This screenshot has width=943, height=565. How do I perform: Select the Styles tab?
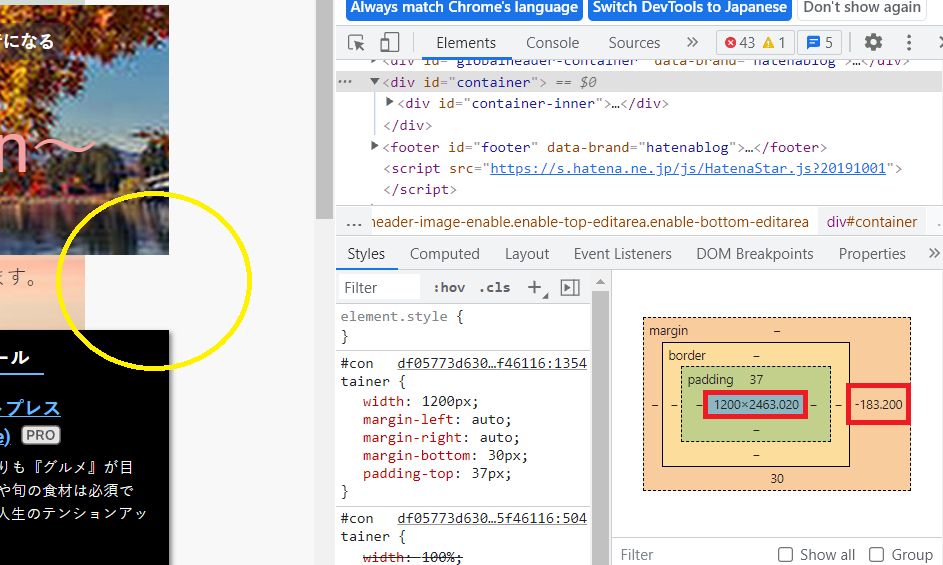[x=366, y=254]
